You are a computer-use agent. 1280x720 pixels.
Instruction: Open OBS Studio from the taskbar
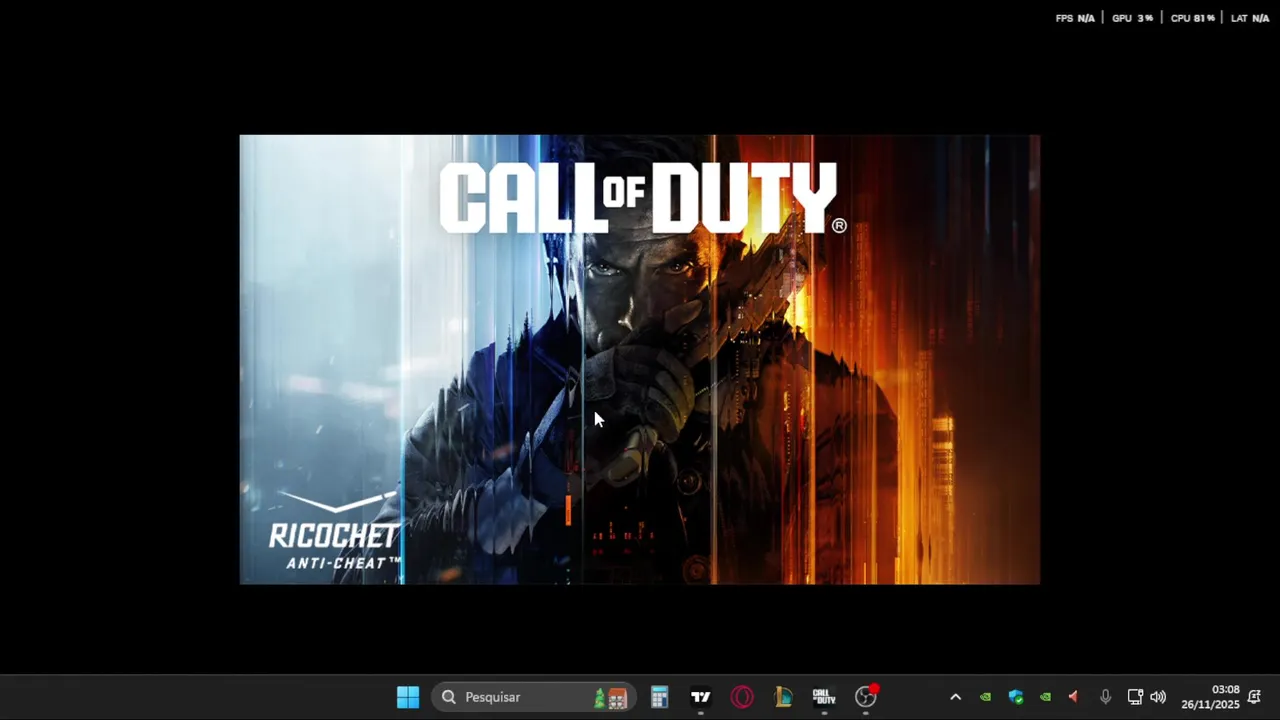(866, 697)
